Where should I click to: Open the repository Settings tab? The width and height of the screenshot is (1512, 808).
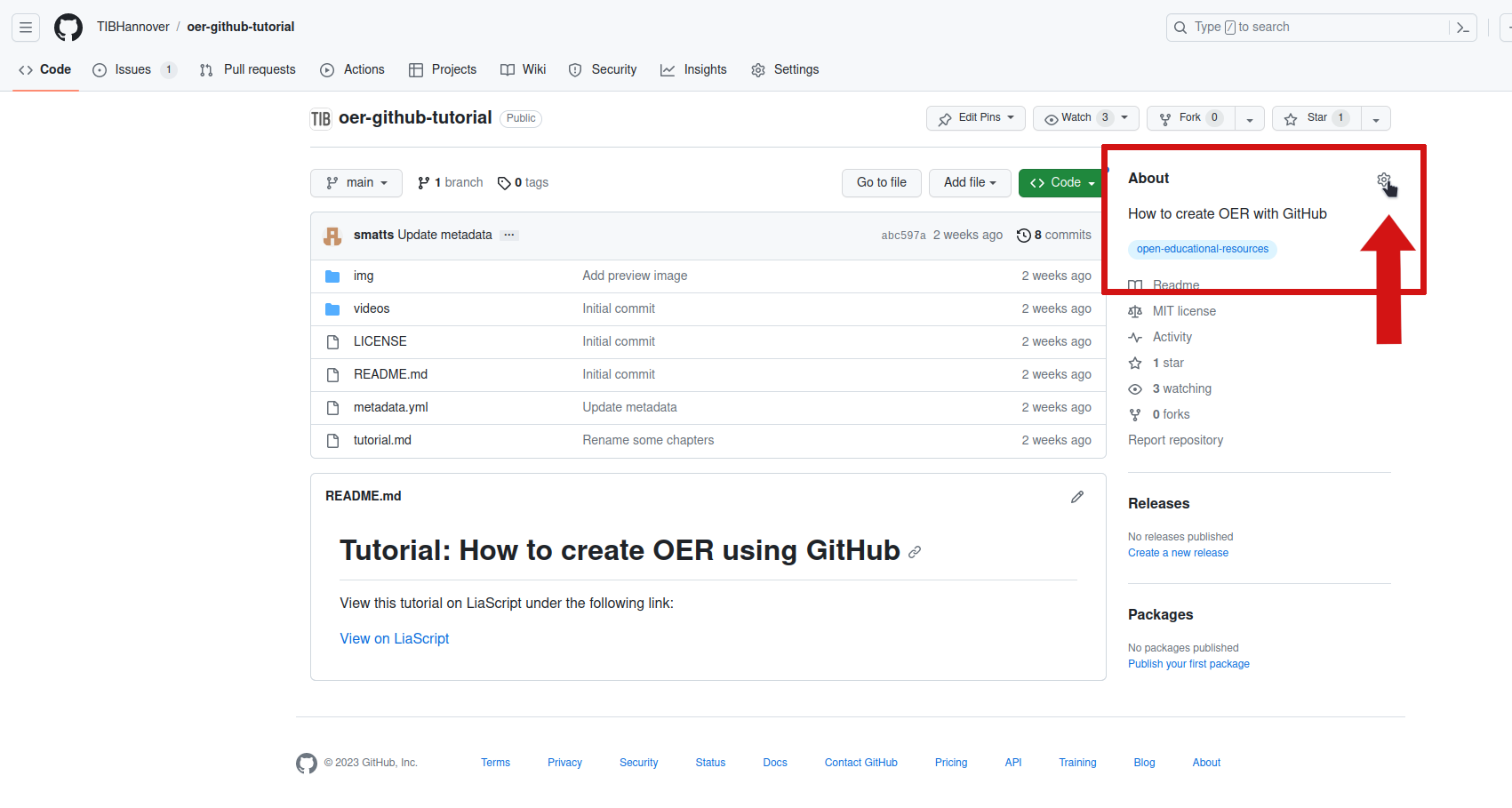coord(785,69)
